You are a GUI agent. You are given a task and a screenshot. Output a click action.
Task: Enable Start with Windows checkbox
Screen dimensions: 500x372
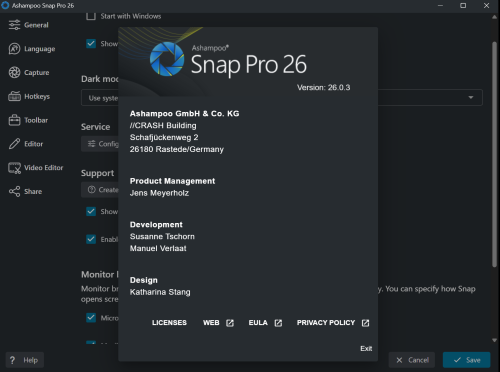point(91,16)
